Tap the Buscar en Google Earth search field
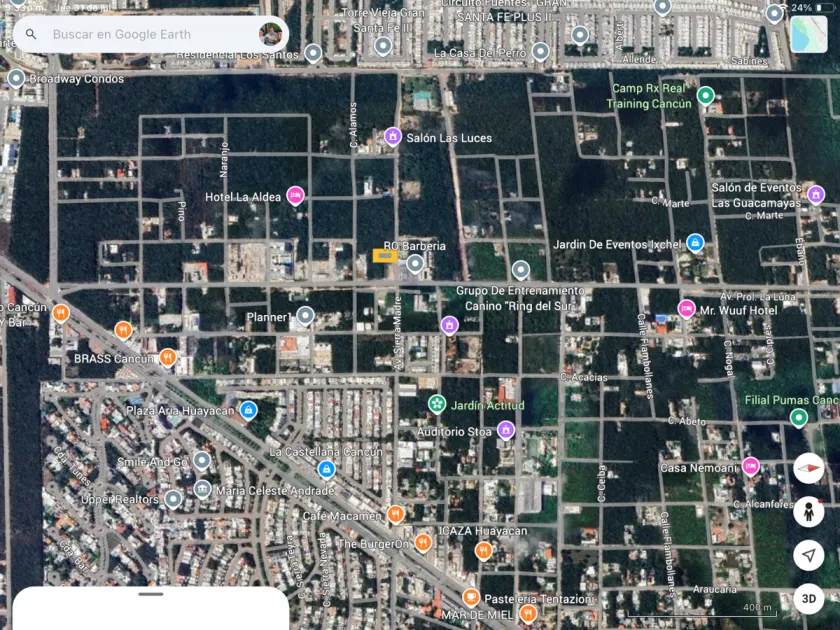The height and width of the screenshot is (630, 840). pos(151,34)
